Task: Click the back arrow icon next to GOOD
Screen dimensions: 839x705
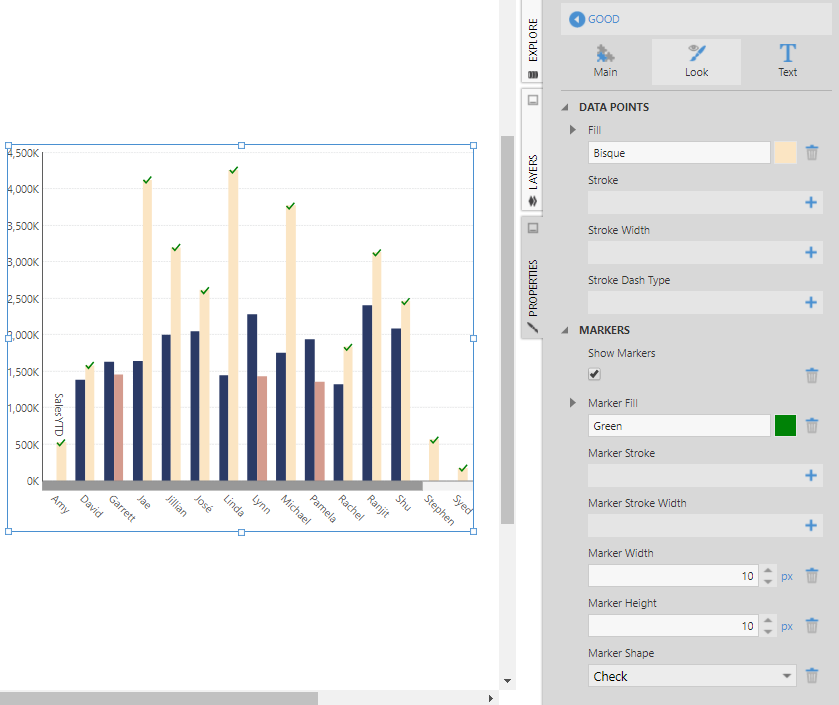Action: coord(576,19)
